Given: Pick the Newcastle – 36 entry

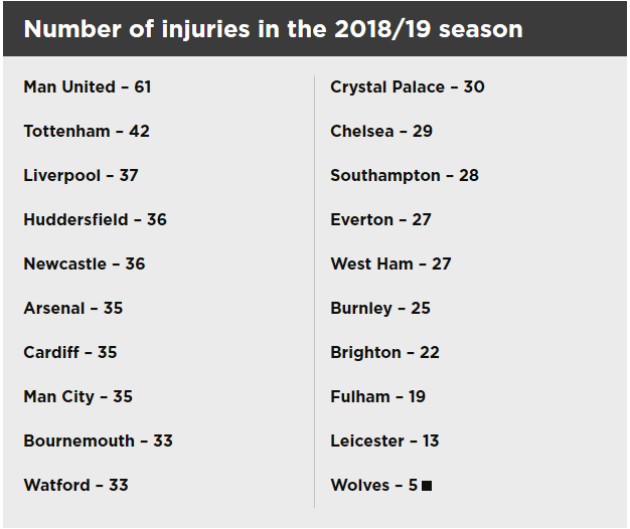Looking at the screenshot, I should click(88, 264).
